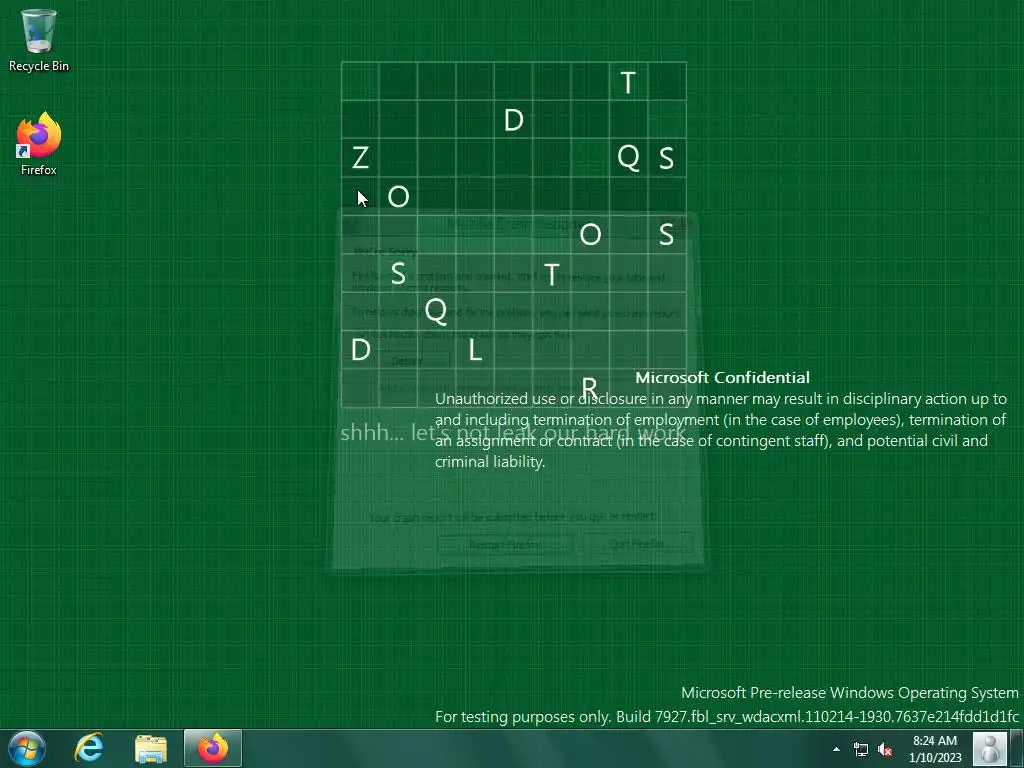The width and height of the screenshot is (1024, 768).
Task: Open the network status tray icon
Action: [861, 749]
